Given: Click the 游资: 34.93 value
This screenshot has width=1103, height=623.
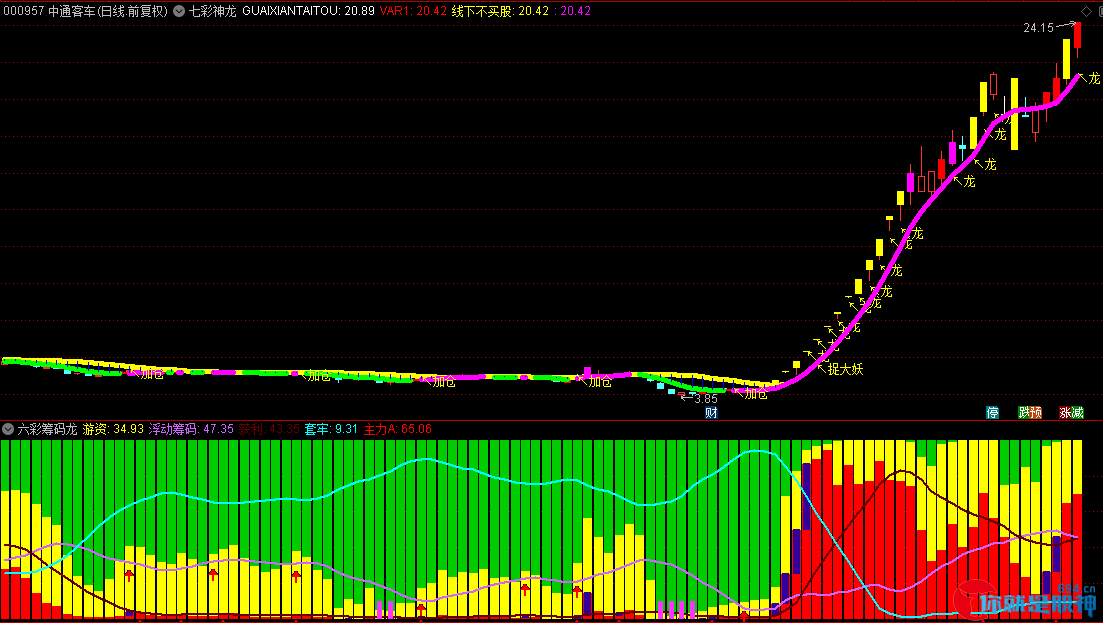Looking at the screenshot, I should point(113,429).
